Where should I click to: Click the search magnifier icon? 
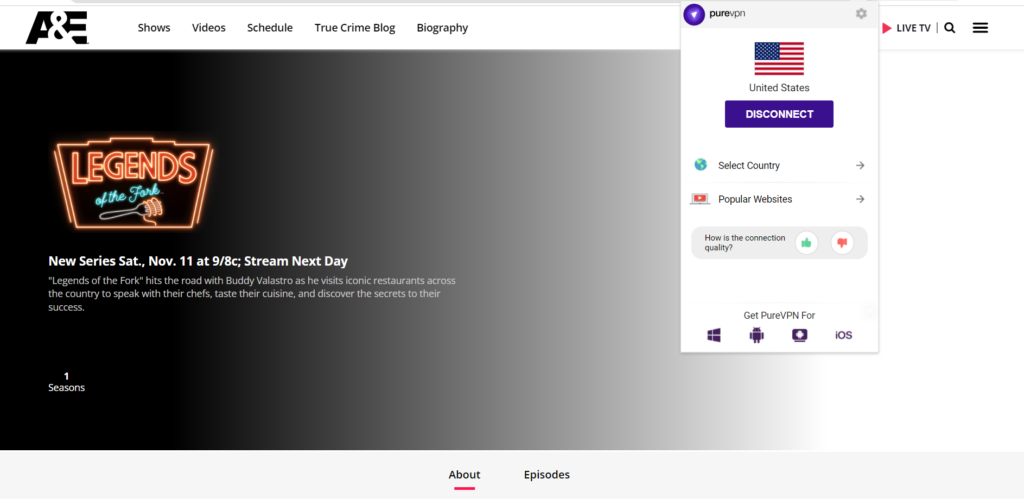pyautogui.click(x=950, y=28)
